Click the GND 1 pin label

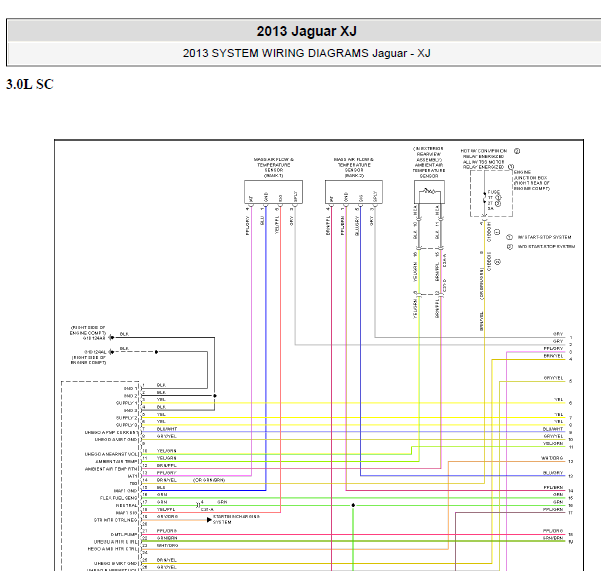point(130,389)
